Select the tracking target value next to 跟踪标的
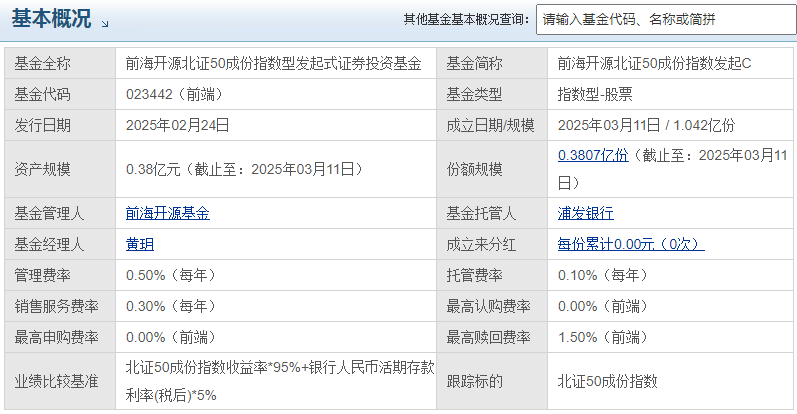The image size is (797, 414). pos(607,381)
